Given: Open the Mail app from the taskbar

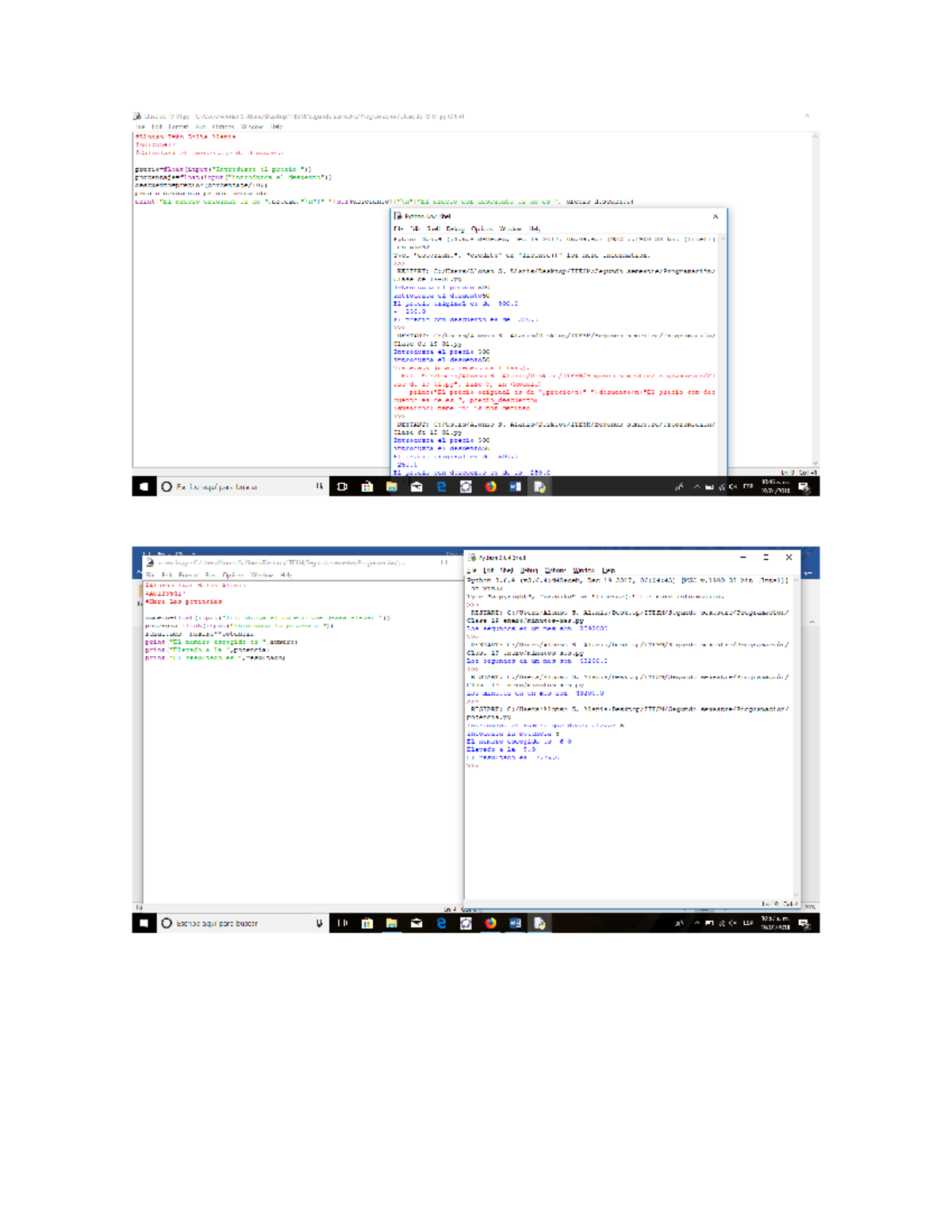Looking at the screenshot, I should pos(417,486).
